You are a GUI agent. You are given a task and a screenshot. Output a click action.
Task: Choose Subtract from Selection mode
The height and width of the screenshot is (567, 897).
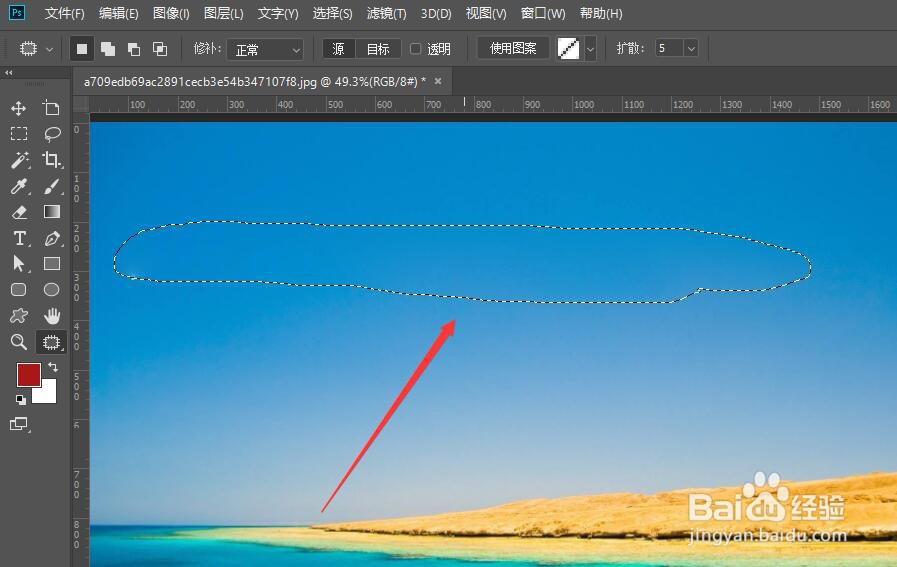pos(134,49)
